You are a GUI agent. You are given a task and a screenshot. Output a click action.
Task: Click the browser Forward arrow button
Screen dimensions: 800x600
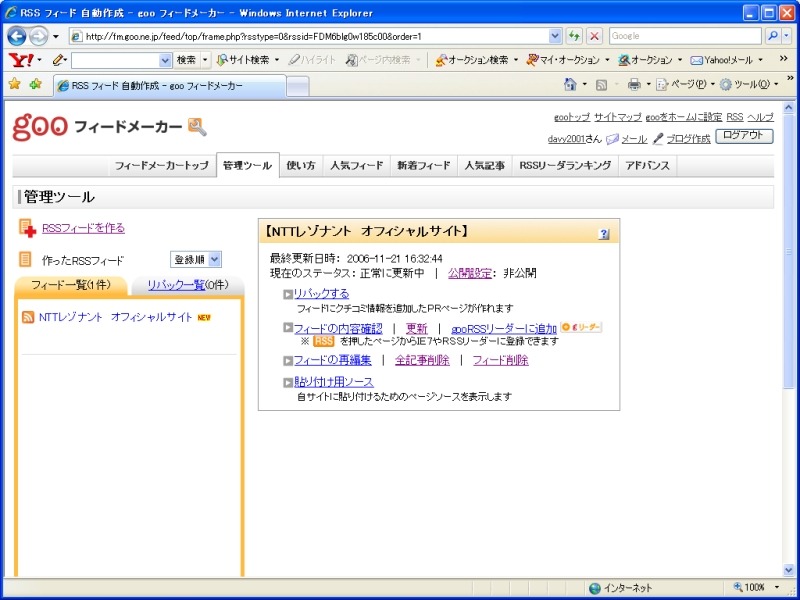click(38, 36)
